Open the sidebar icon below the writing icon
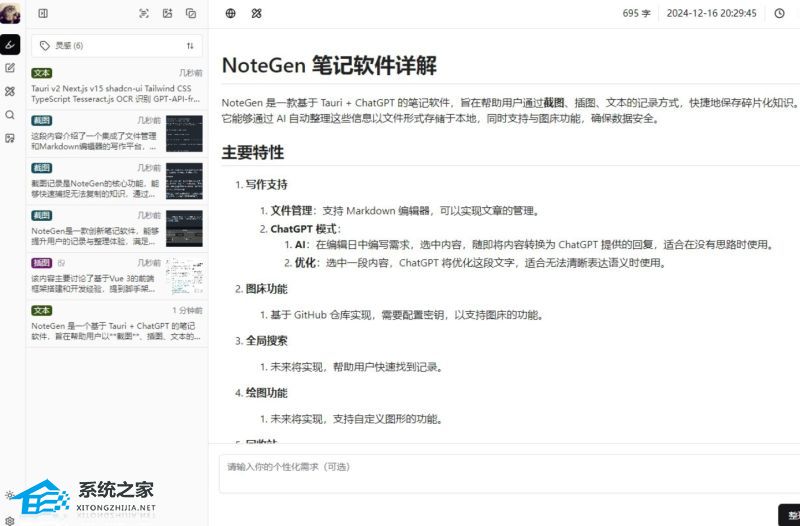The image size is (800, 526). (x=10, y=91)
